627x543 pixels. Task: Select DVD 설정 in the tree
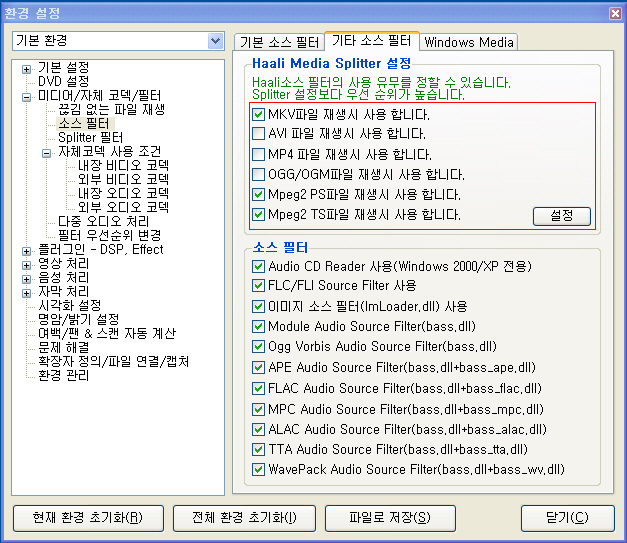[x=64, y=82]
